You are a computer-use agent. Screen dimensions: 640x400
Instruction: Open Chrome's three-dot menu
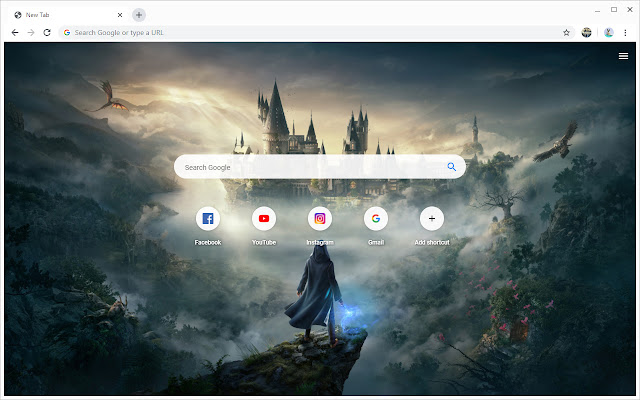click(625, 33)
